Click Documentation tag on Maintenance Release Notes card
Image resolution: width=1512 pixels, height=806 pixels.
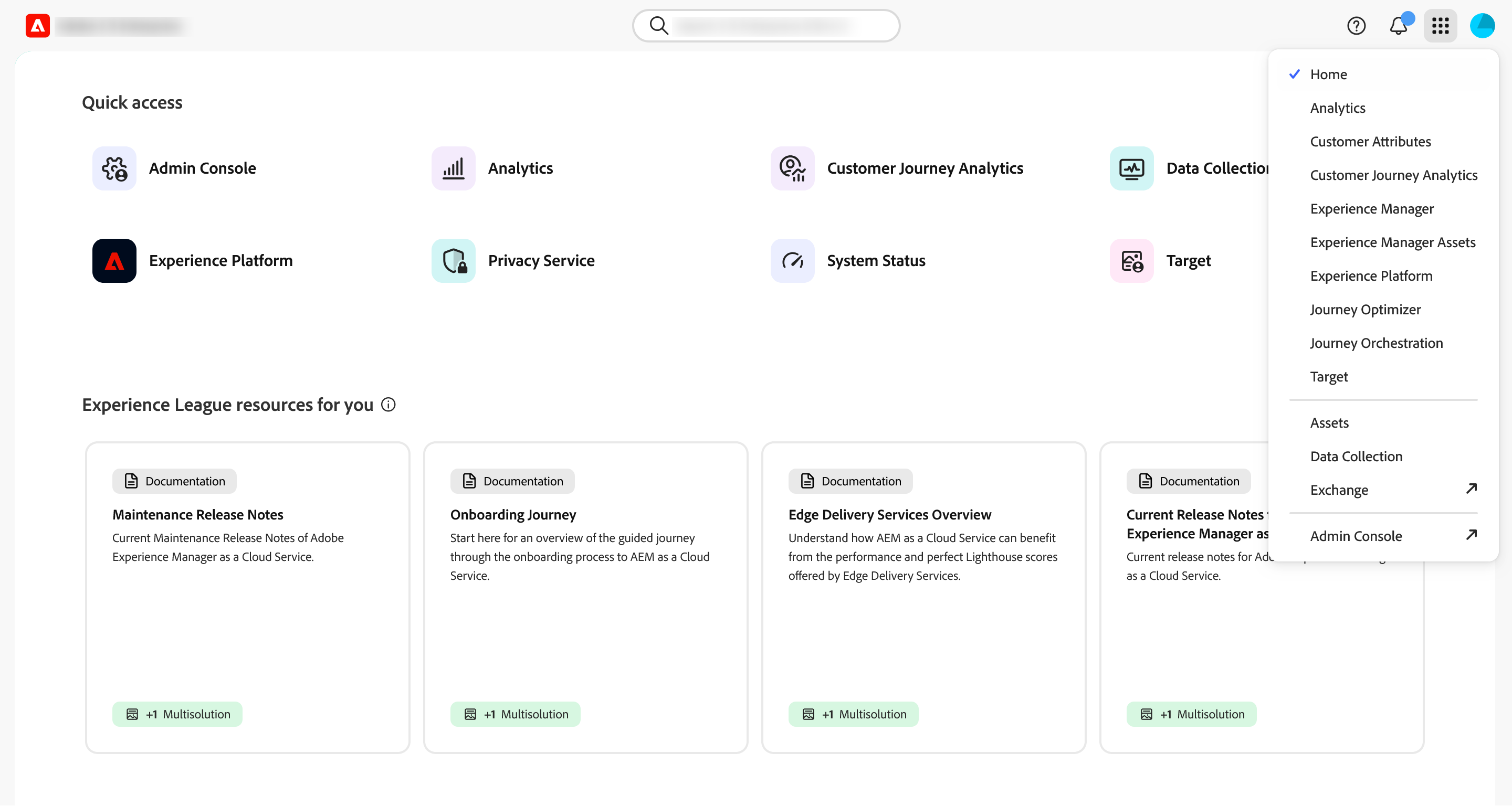point(174,481)
